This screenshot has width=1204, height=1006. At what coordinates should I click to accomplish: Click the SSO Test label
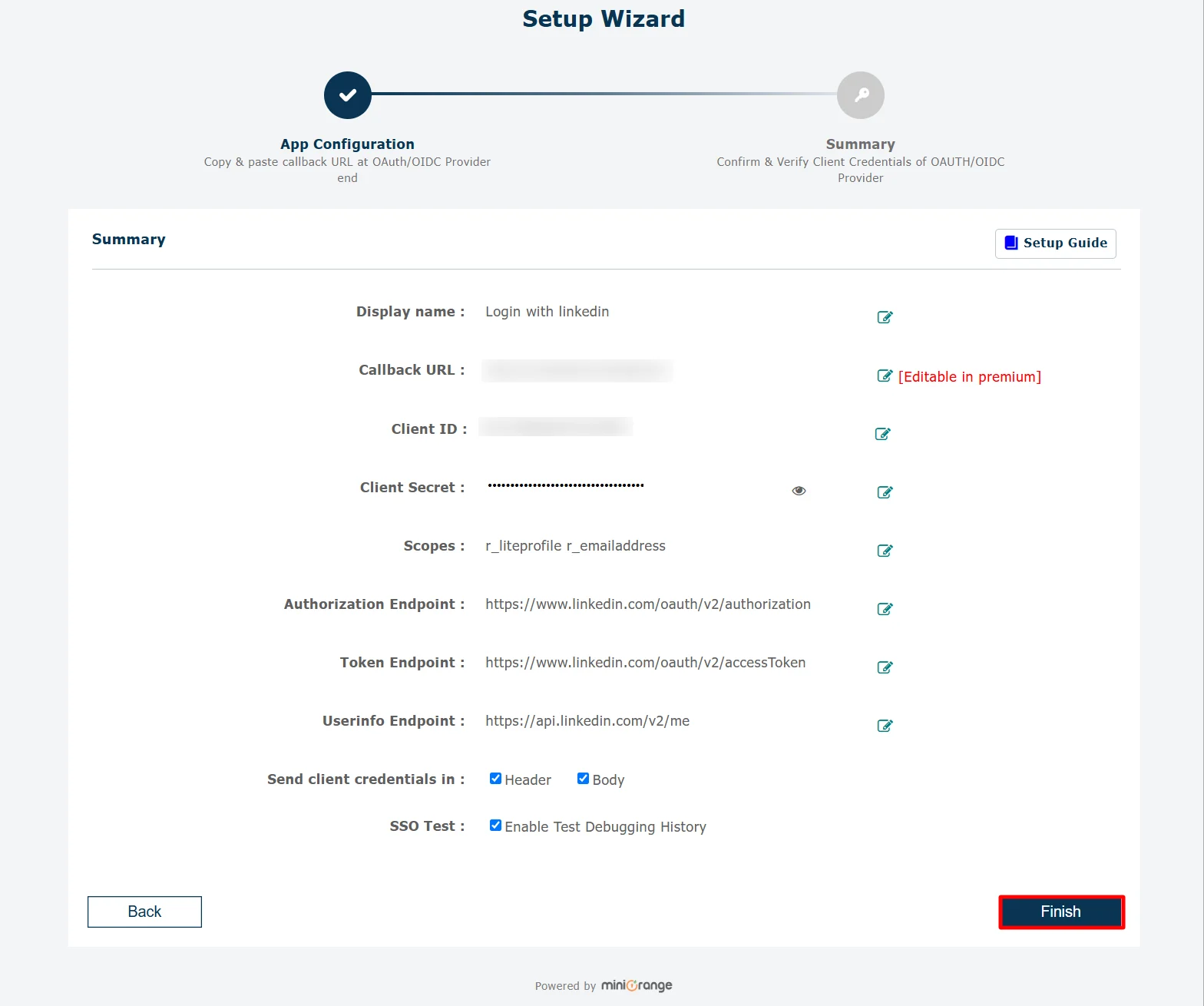(x=427, y=826)
